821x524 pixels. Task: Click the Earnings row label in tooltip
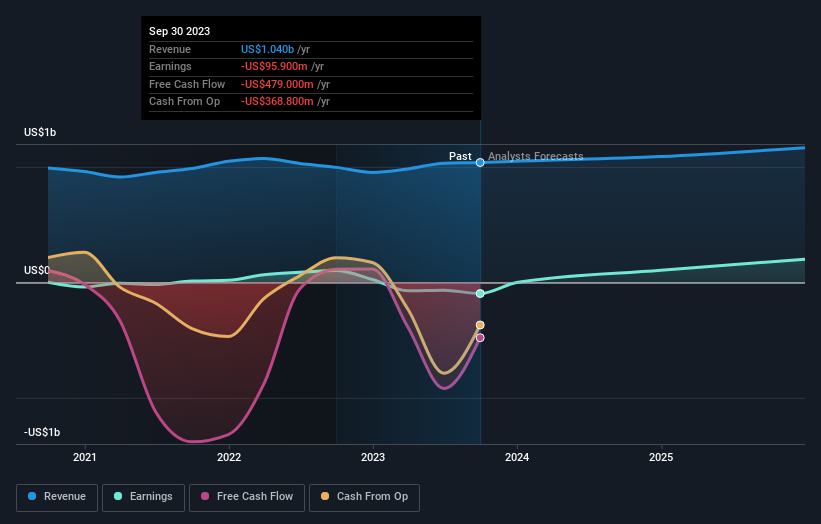pos(170,66)
